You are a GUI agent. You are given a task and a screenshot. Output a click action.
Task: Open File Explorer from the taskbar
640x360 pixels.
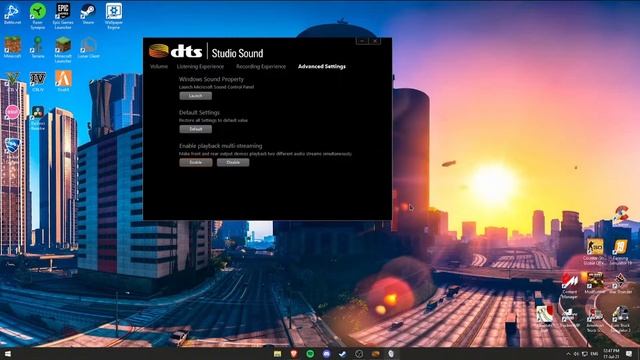pos(278,353)
